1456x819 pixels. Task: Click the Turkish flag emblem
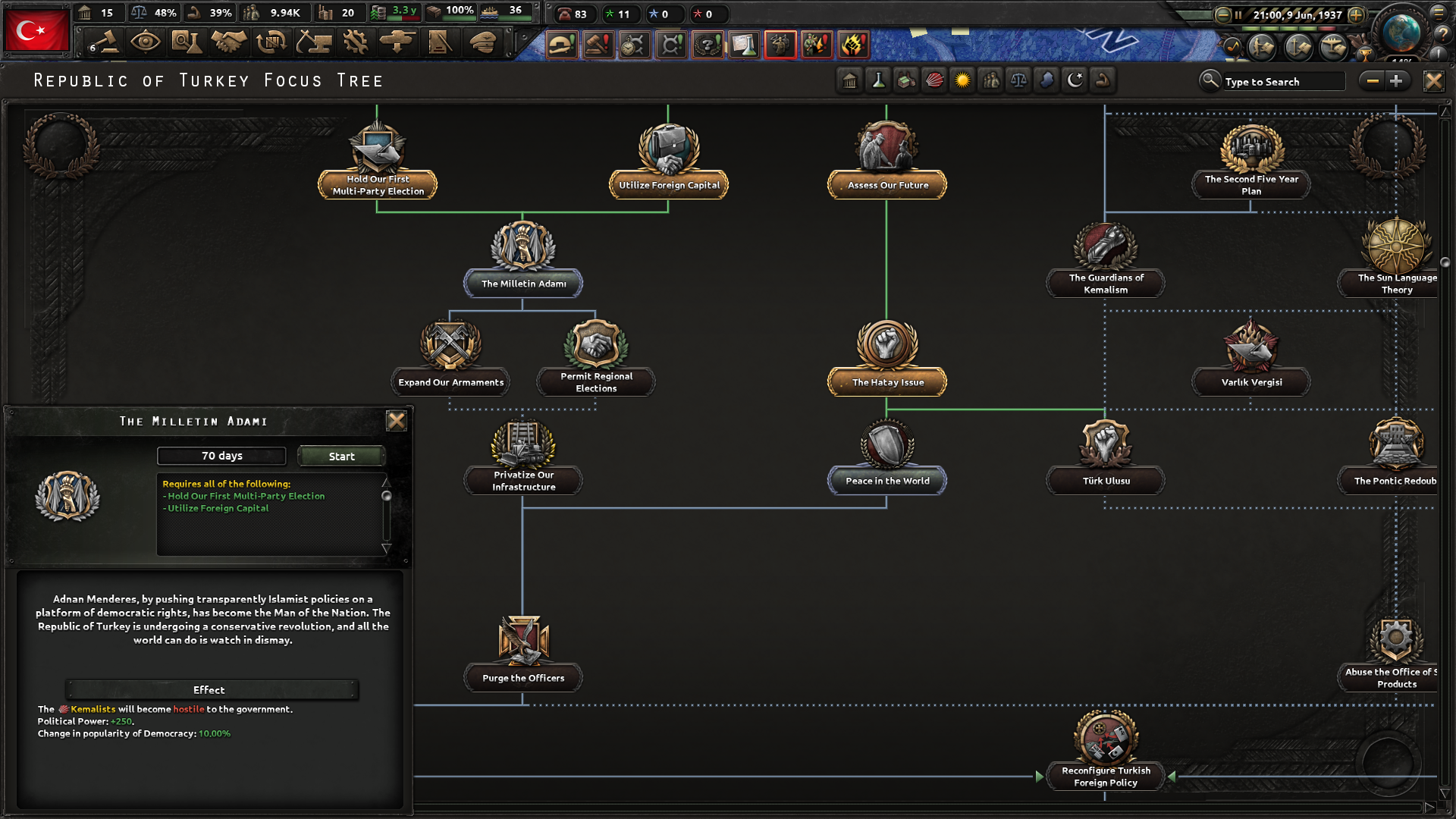36,30
